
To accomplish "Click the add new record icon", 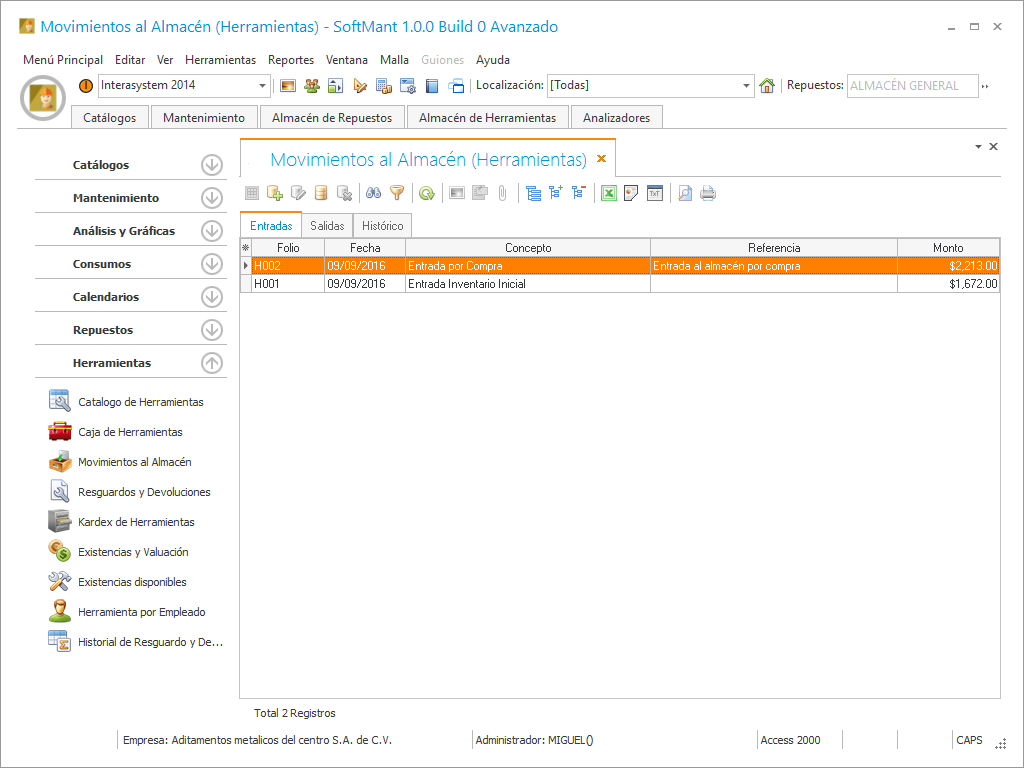I will tap(274, 193).
